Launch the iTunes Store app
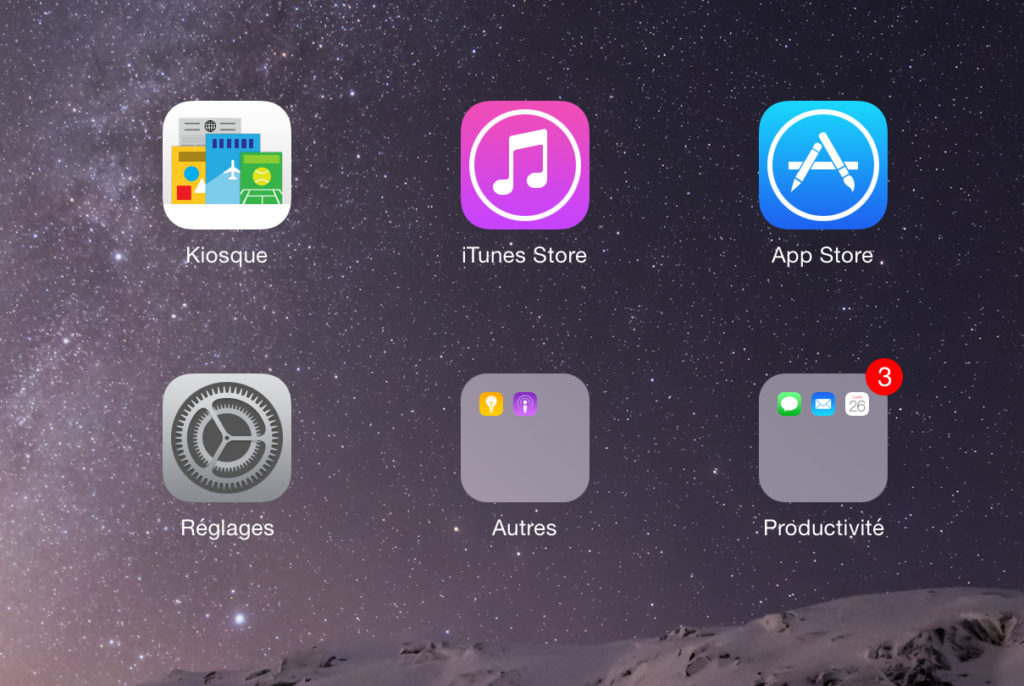Screen dimensions: 1024x686 pyautogui.click(x=524, y=165)
